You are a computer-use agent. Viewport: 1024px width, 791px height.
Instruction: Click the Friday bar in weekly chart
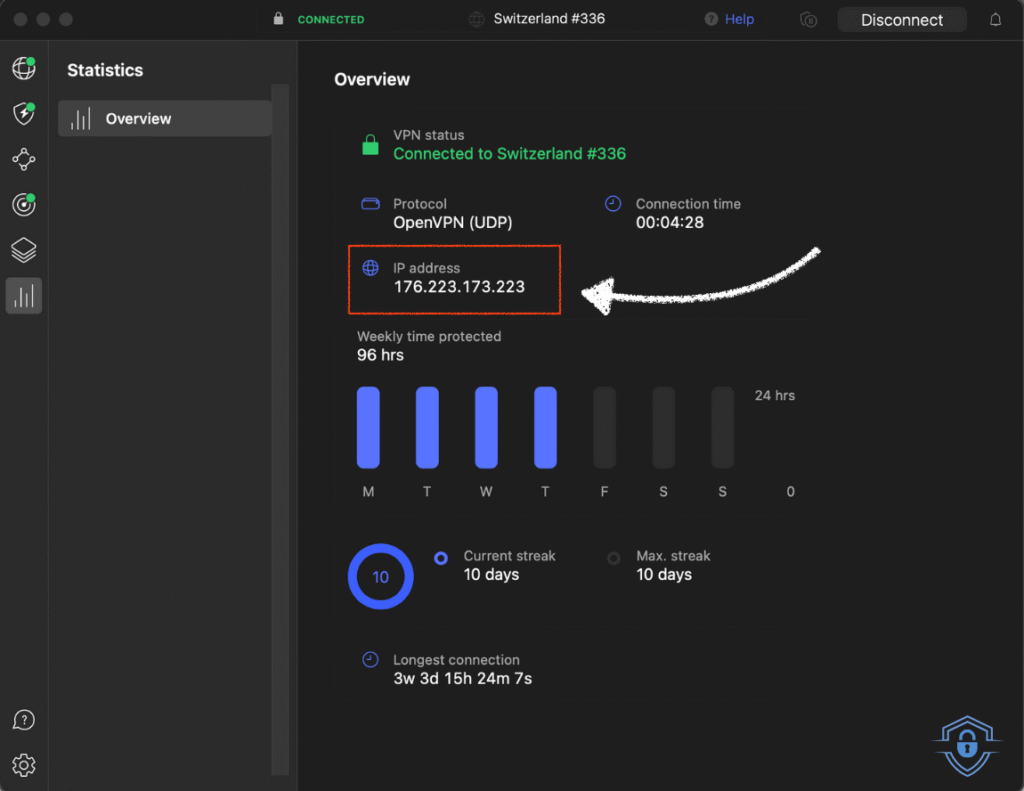pos(604,427)
